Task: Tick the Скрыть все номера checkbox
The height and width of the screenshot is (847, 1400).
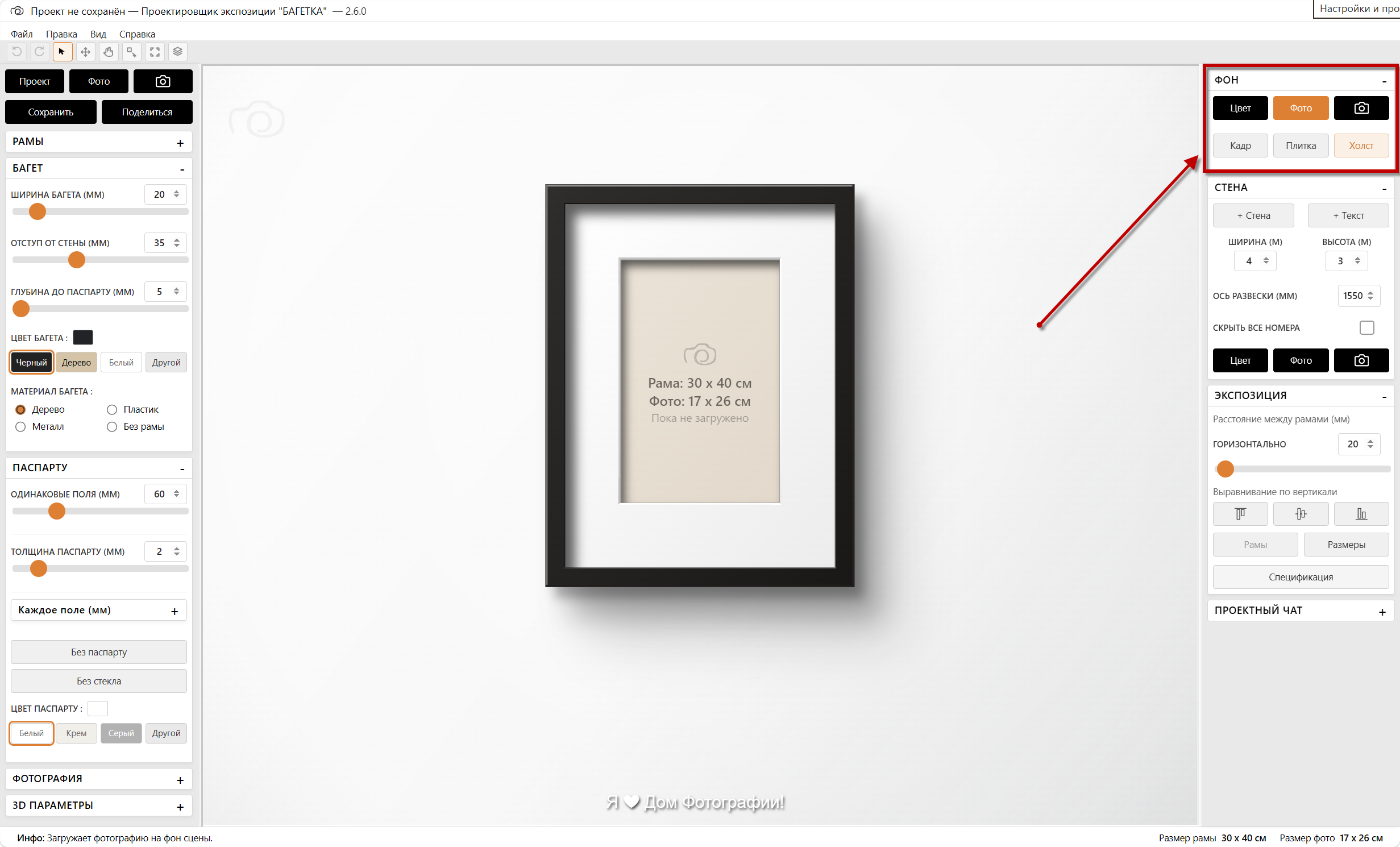Action: pos(1367,327)
